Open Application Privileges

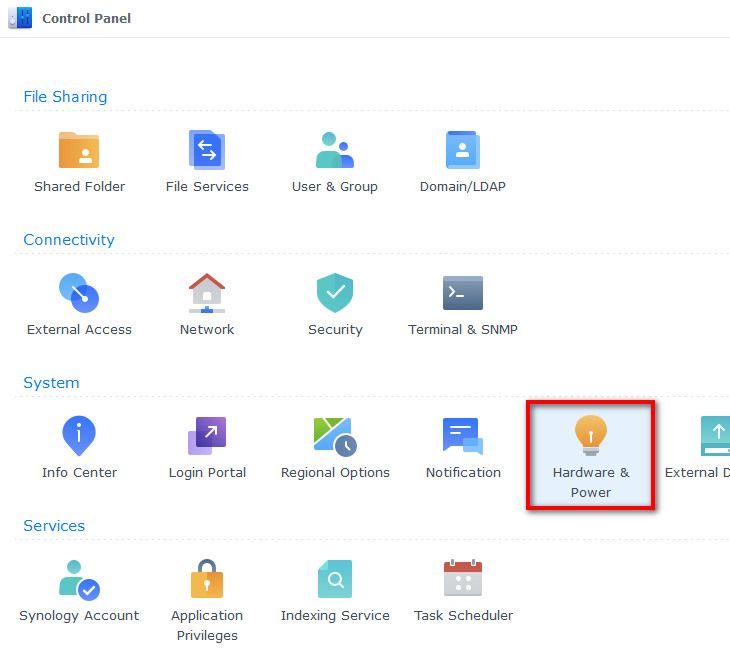pos(207,600)
